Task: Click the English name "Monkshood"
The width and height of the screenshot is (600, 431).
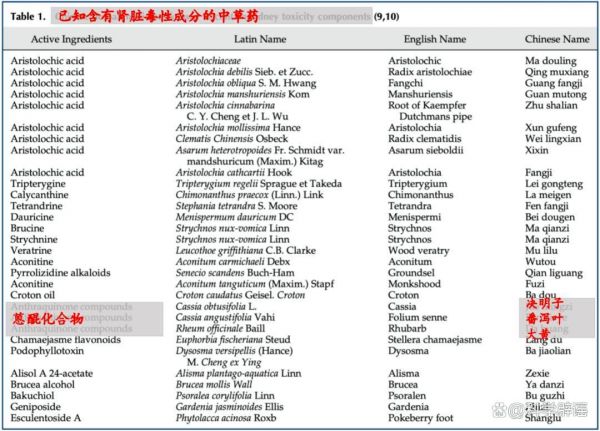Action: pos(414,284)
